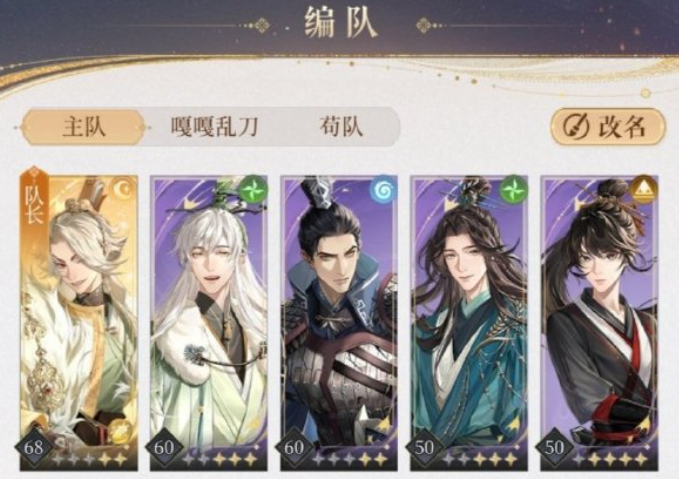This screenshot has width=679, height=479.
Task: Click the level 60 badge on armored warrior
Action: pyautogui.click(x=294, y=447)
